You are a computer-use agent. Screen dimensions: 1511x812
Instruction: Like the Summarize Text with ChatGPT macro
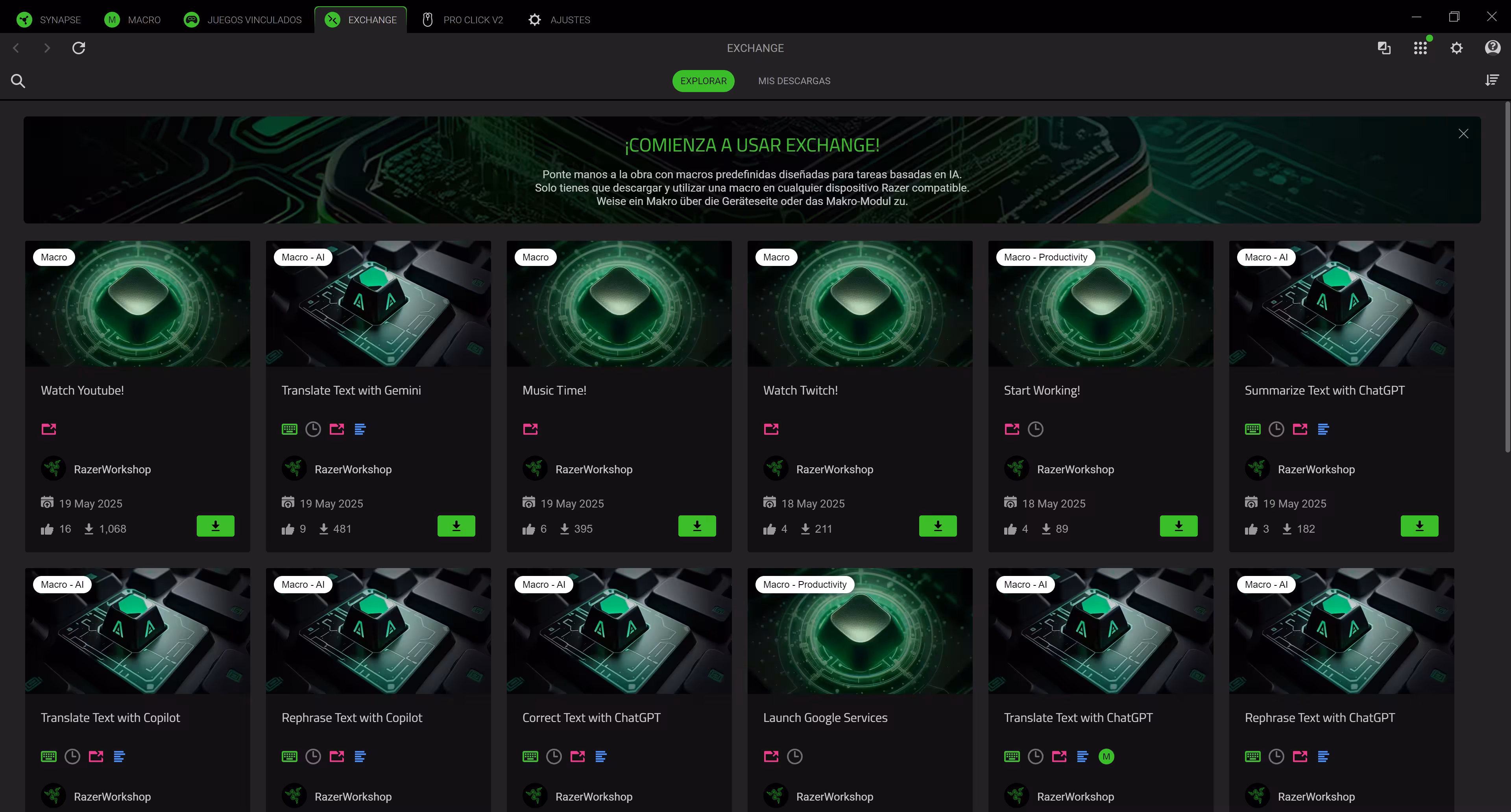1251,530
